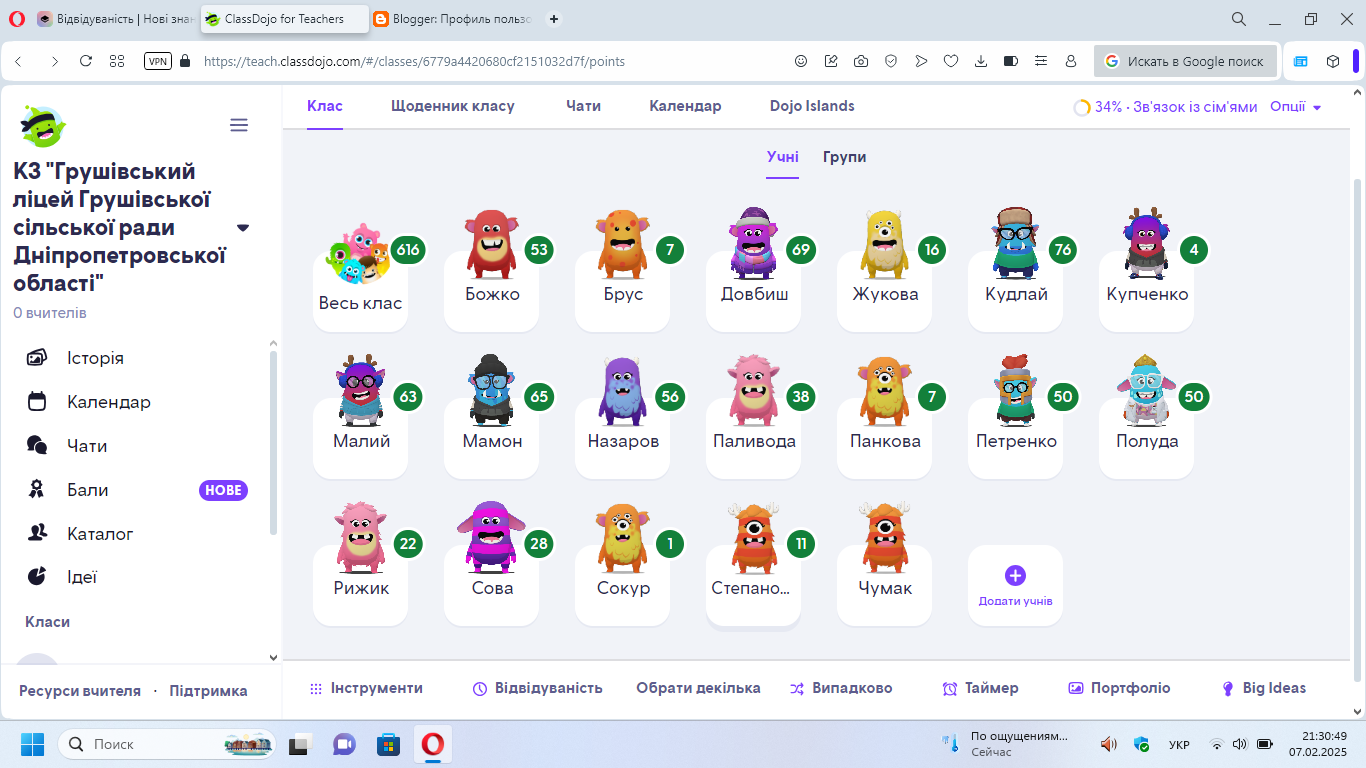Pick a random student with Випадково
Screen dimensions: 1366x768
click(841, 688)
